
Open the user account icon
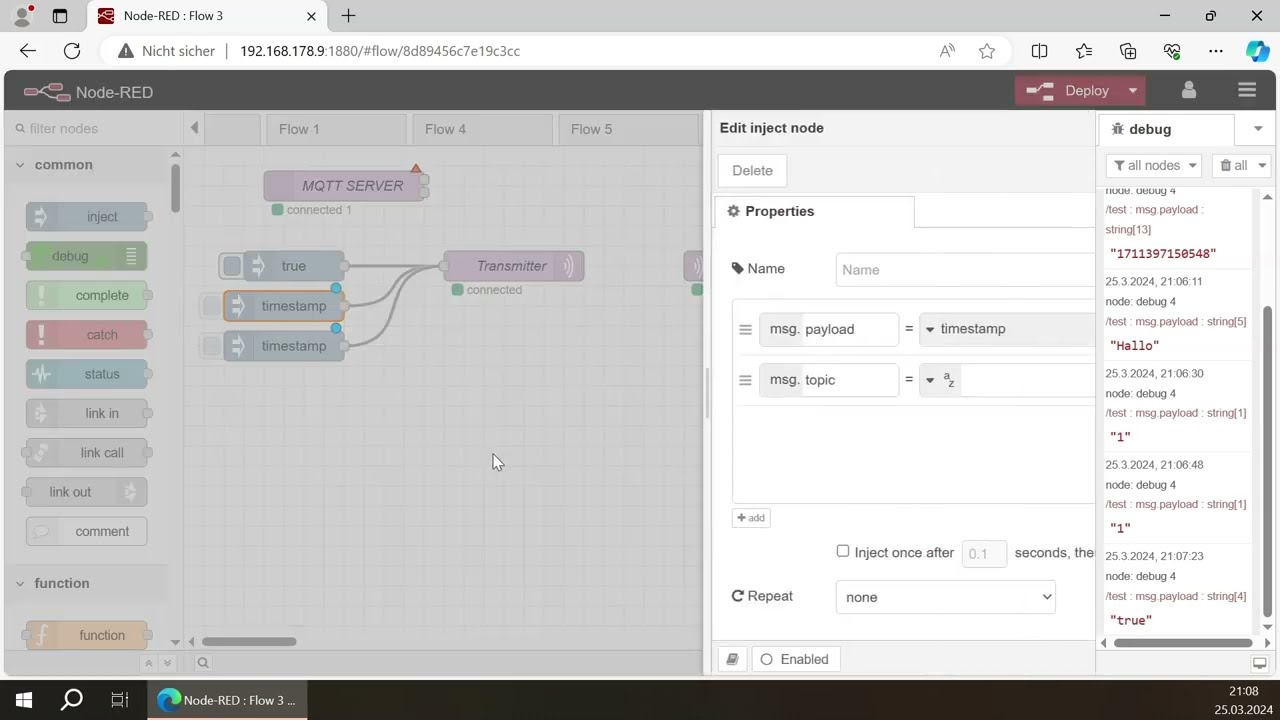coord(1189,90)
